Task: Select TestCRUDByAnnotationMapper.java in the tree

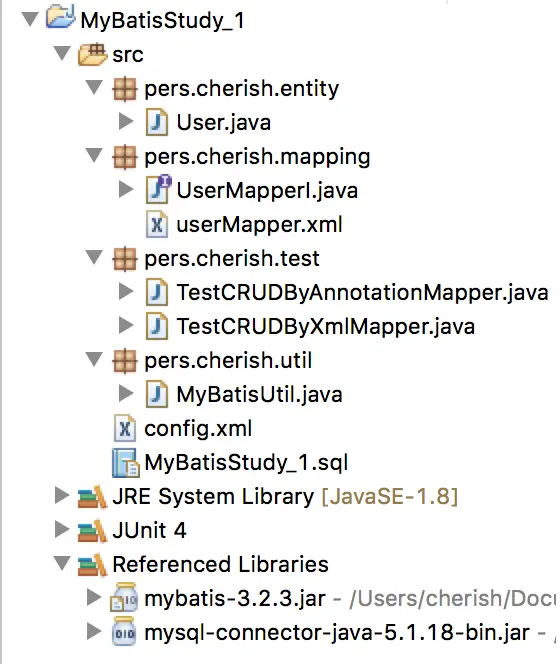Action: (x=362, y=292)
